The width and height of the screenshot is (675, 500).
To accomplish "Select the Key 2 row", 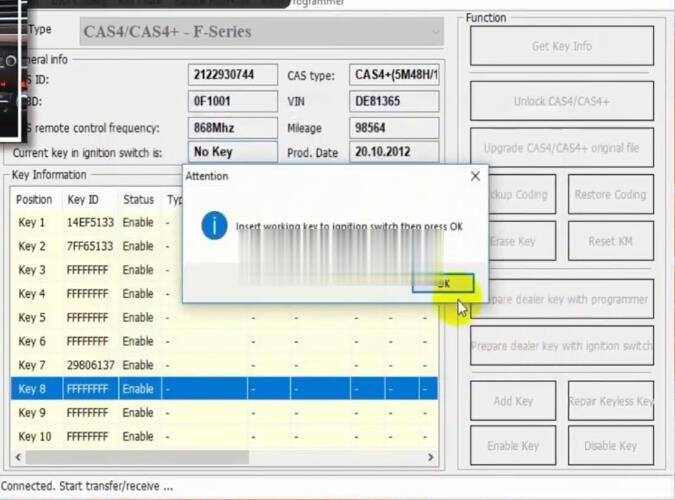I will click(97, 246).
